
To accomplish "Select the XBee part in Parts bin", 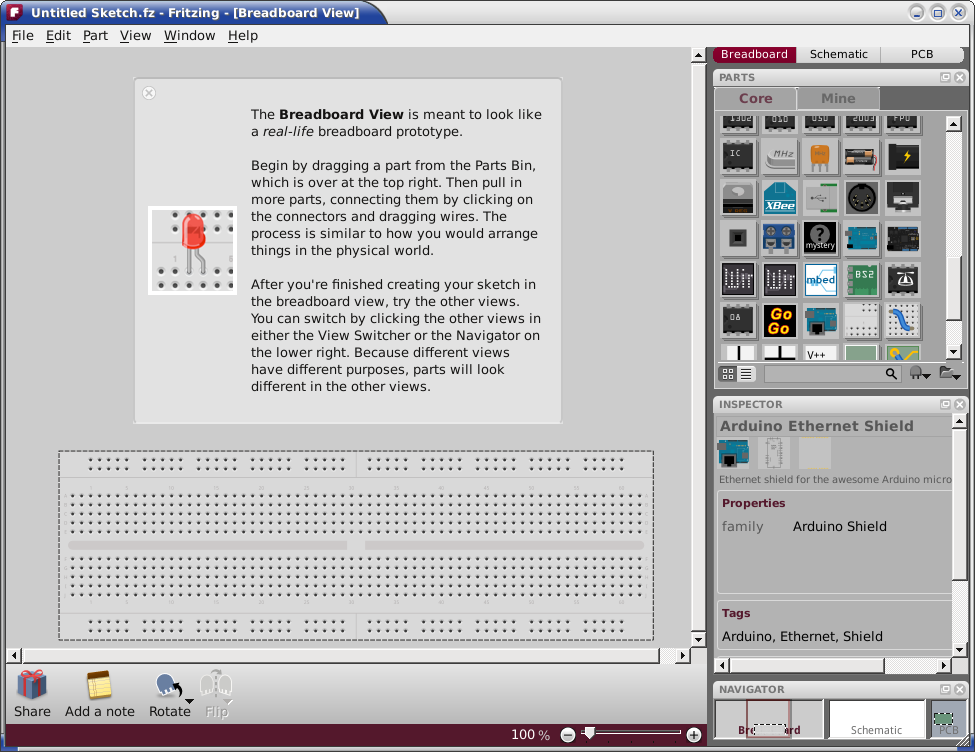I will [780, 197].
